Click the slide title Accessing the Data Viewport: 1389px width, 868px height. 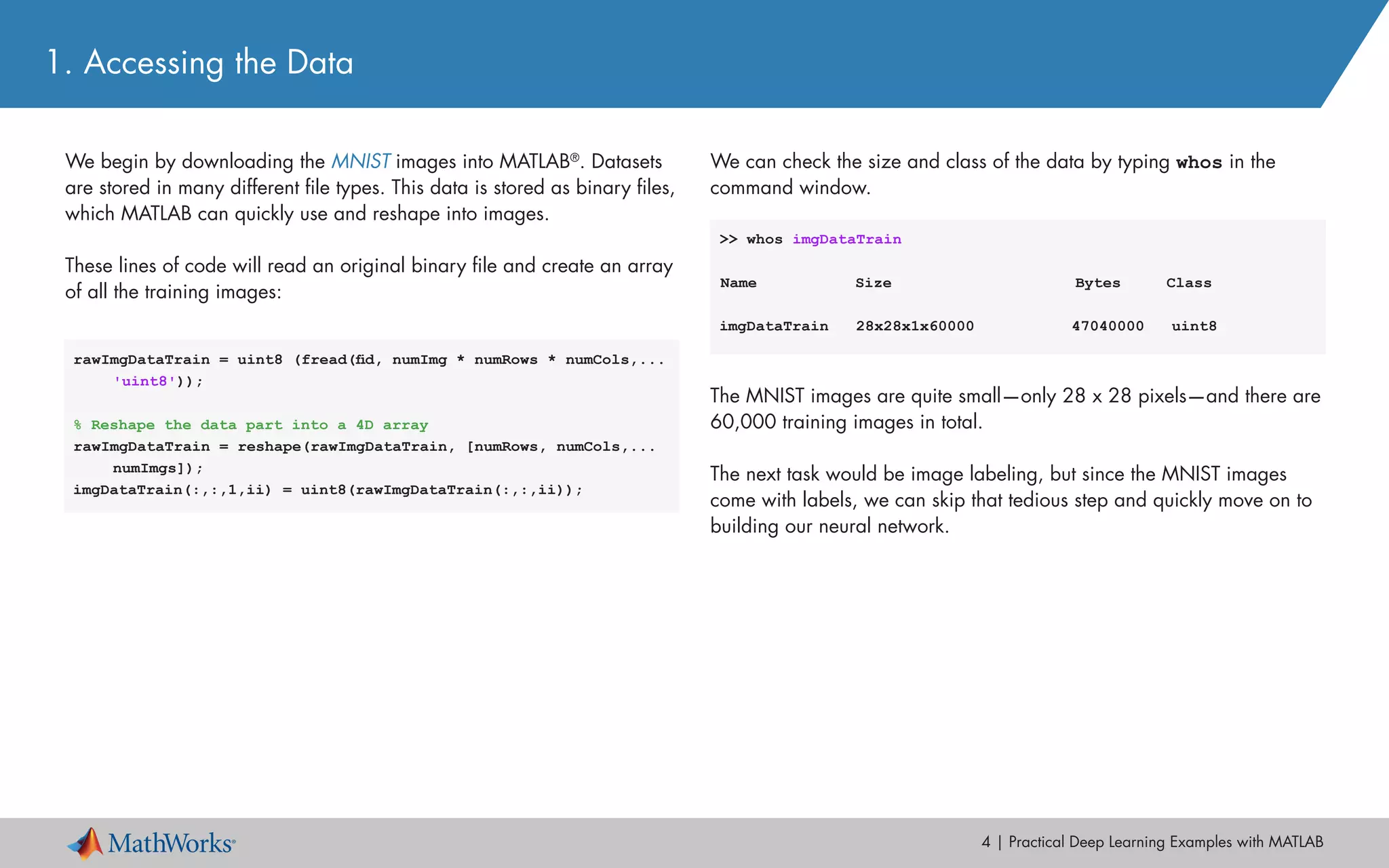point(199,62)
